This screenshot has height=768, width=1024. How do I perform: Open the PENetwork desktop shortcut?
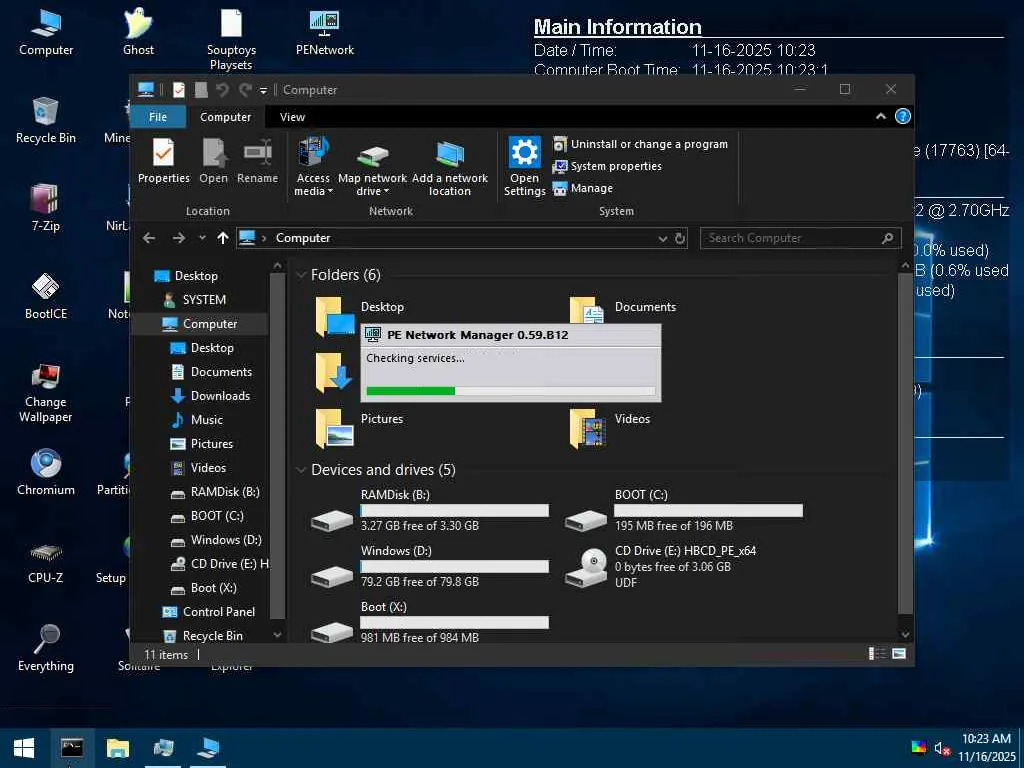coord(325,33)
